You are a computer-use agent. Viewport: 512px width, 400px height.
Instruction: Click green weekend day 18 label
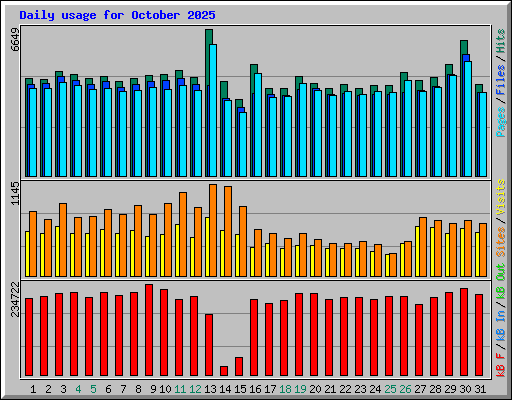click(285, 389)
